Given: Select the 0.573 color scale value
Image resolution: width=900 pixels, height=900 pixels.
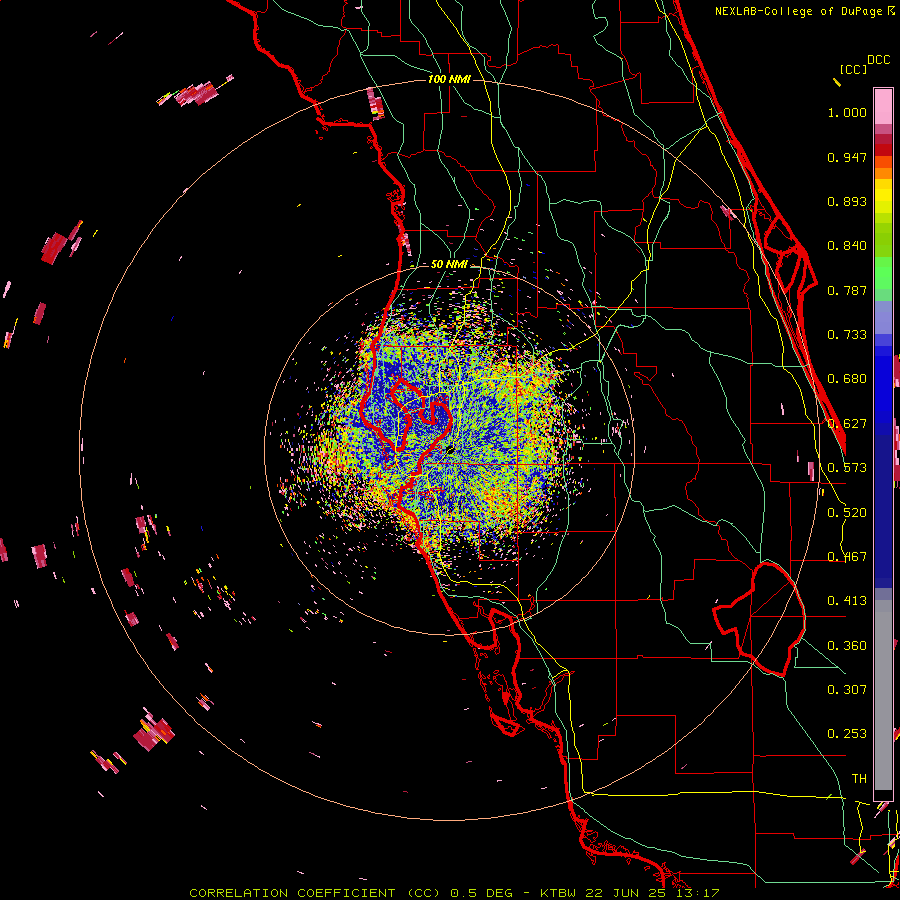Looking at the screenshot, I should click(847, 468).
